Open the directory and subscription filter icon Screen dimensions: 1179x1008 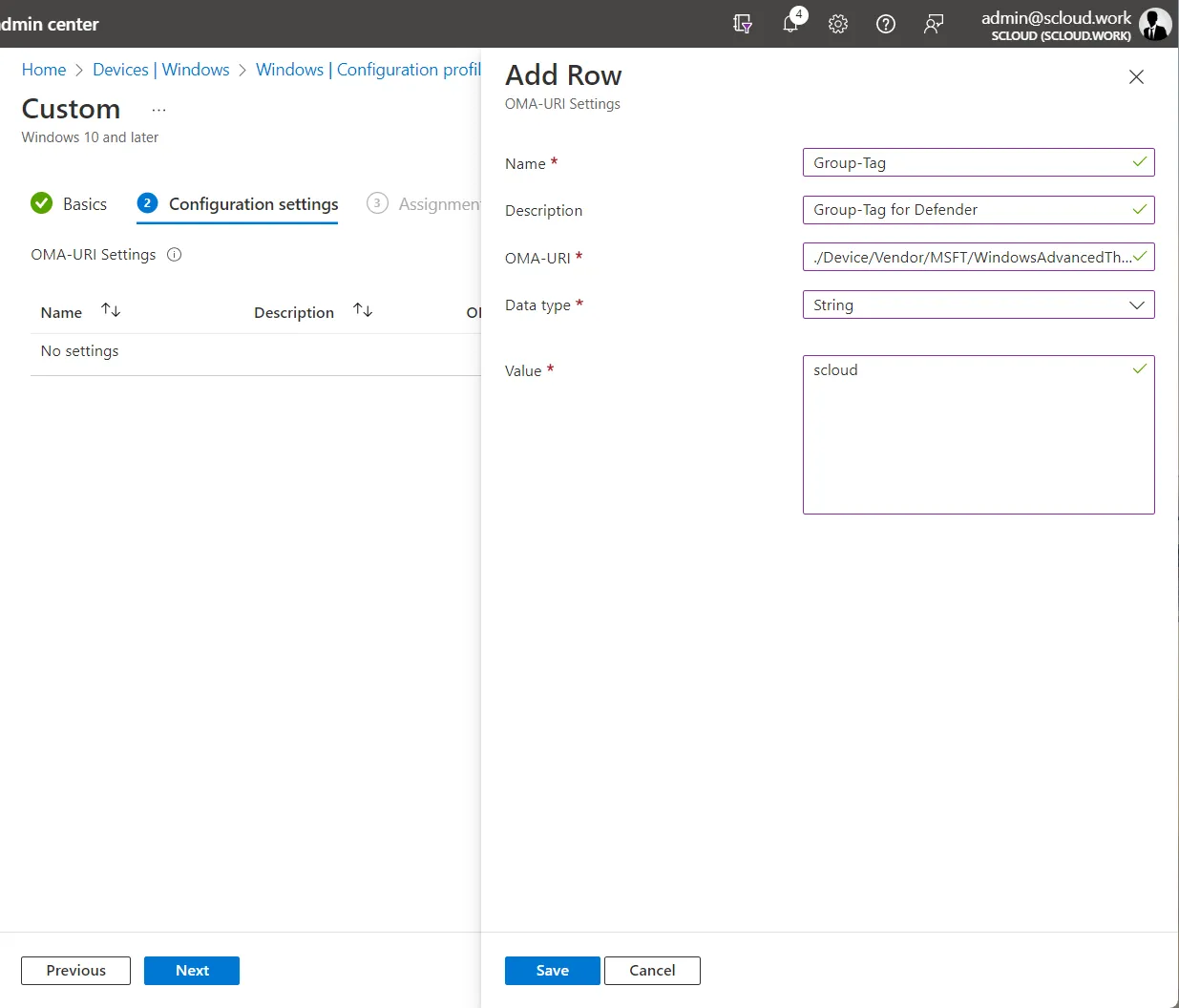tap(743, 24)
